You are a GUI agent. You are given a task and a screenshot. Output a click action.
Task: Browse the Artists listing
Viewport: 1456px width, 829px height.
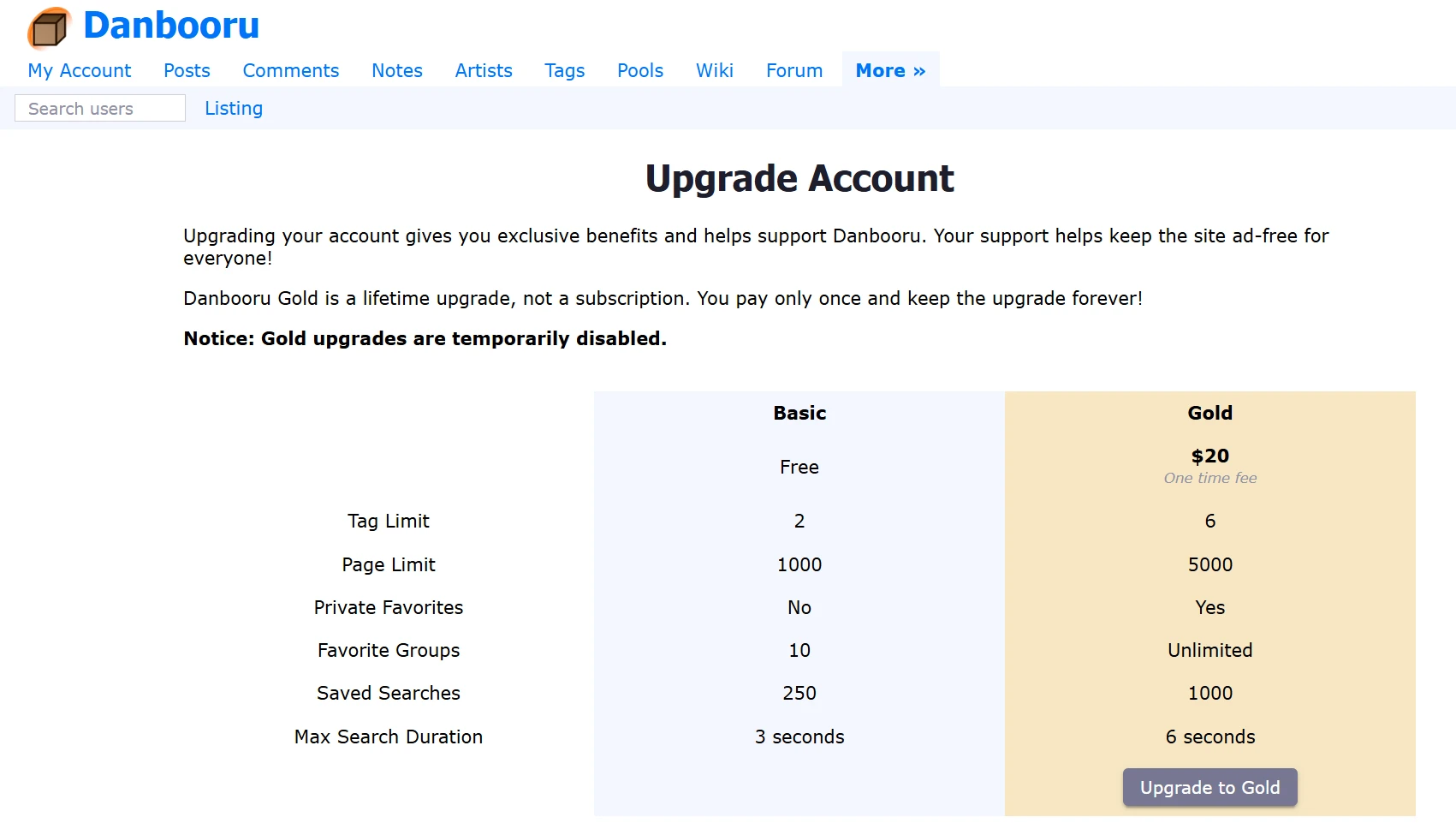[484, 70]
